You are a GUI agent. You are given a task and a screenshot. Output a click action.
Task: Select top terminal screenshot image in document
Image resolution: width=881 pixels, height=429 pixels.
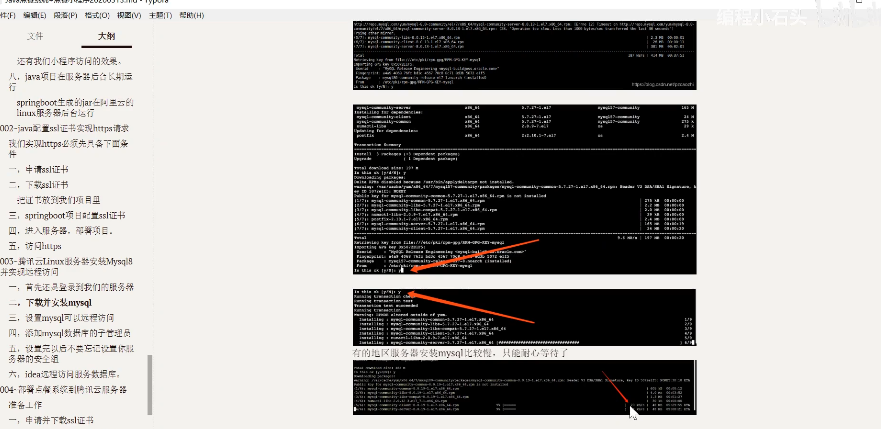525,55
